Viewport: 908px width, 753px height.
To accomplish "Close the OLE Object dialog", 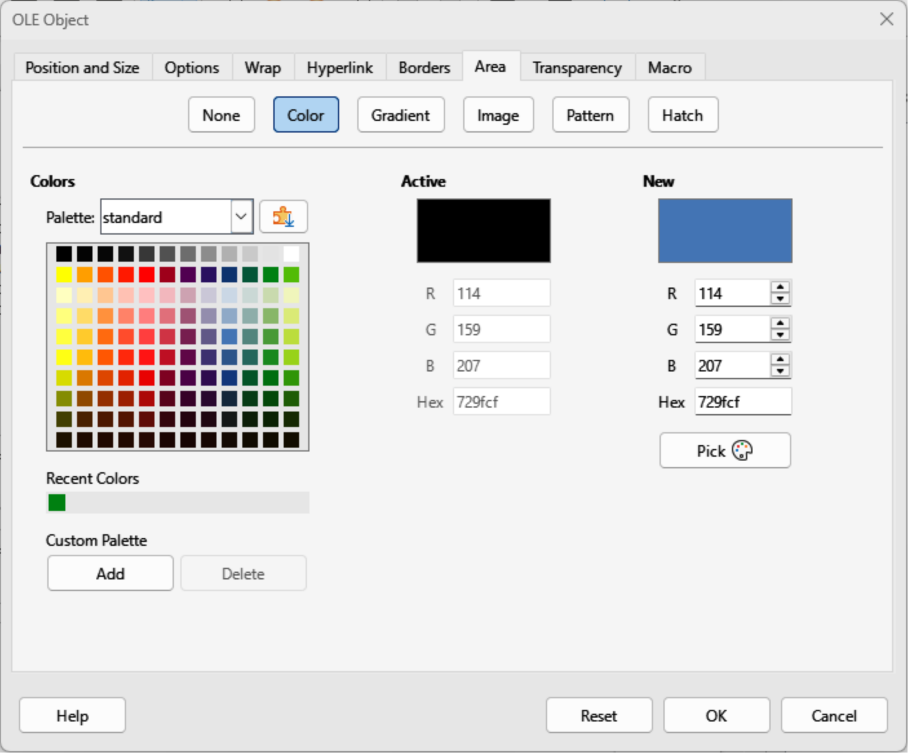I will (x=885, y=19).
